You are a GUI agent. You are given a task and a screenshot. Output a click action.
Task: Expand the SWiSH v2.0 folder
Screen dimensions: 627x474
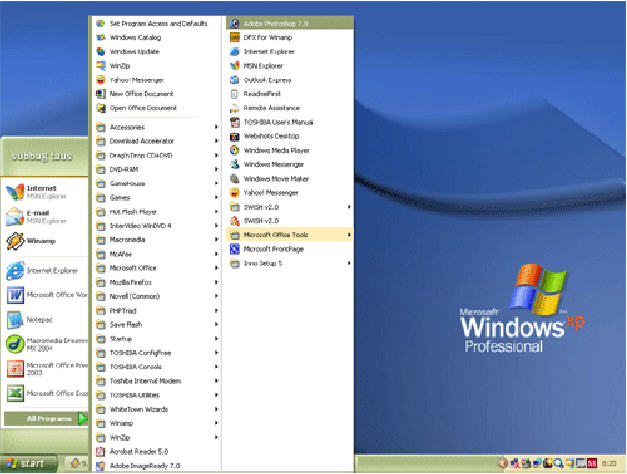(x=290, y=207)
